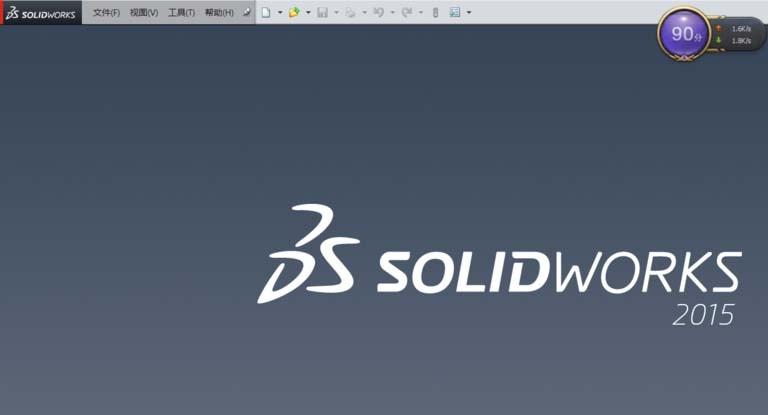The width and height of the screenshot is (768, 415).
Task: Click the SolidWorks logo in the title bar
Action: 41,13
